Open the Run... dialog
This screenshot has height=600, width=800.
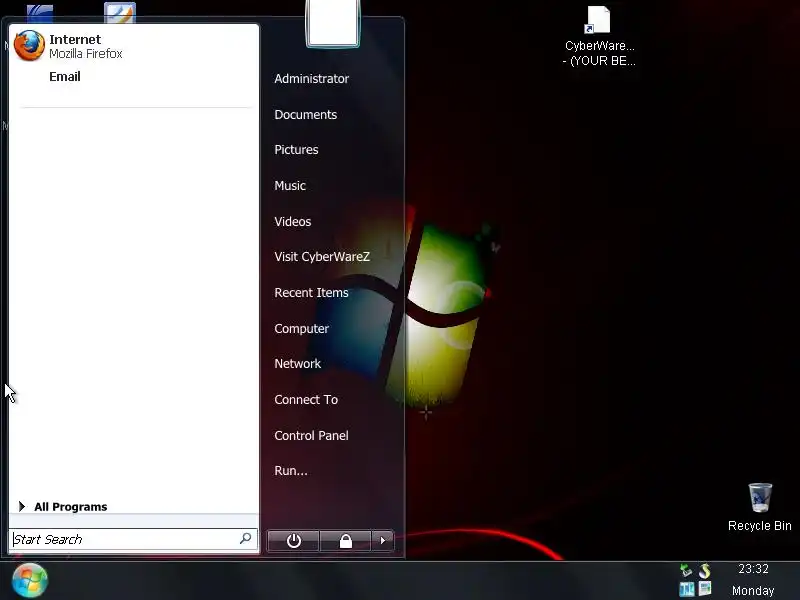tap(291, 470)
